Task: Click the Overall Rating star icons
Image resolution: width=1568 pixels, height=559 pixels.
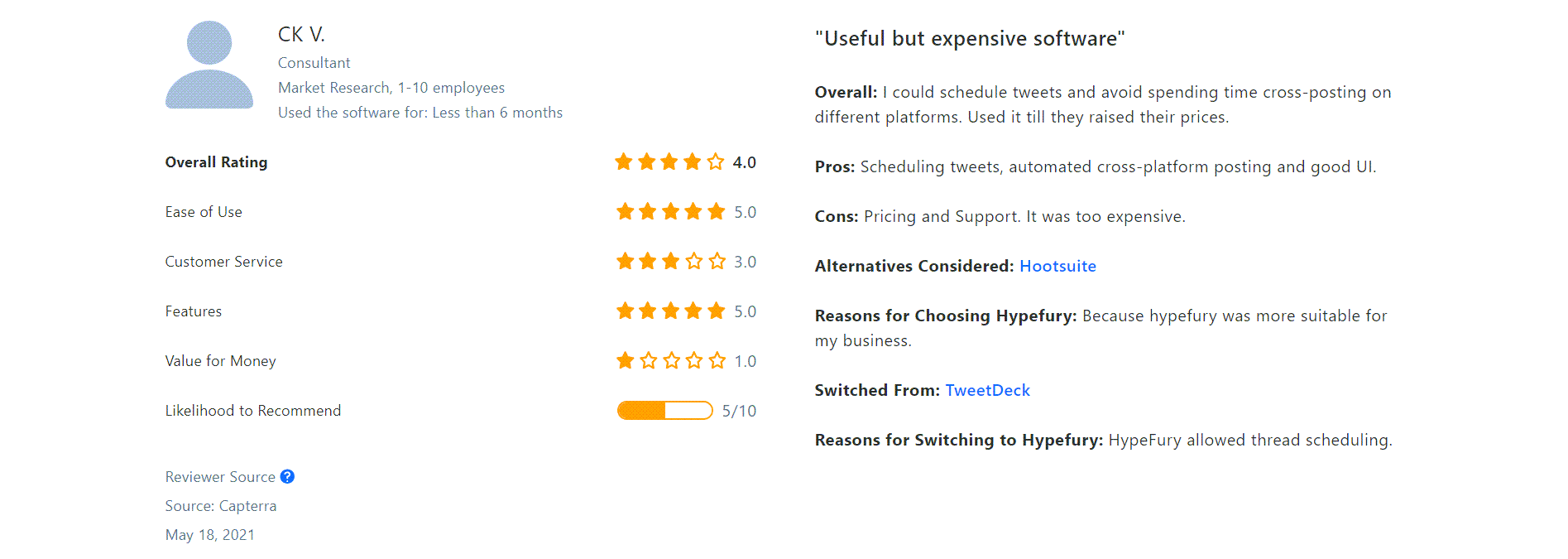Action: click(x=669, y=161)
